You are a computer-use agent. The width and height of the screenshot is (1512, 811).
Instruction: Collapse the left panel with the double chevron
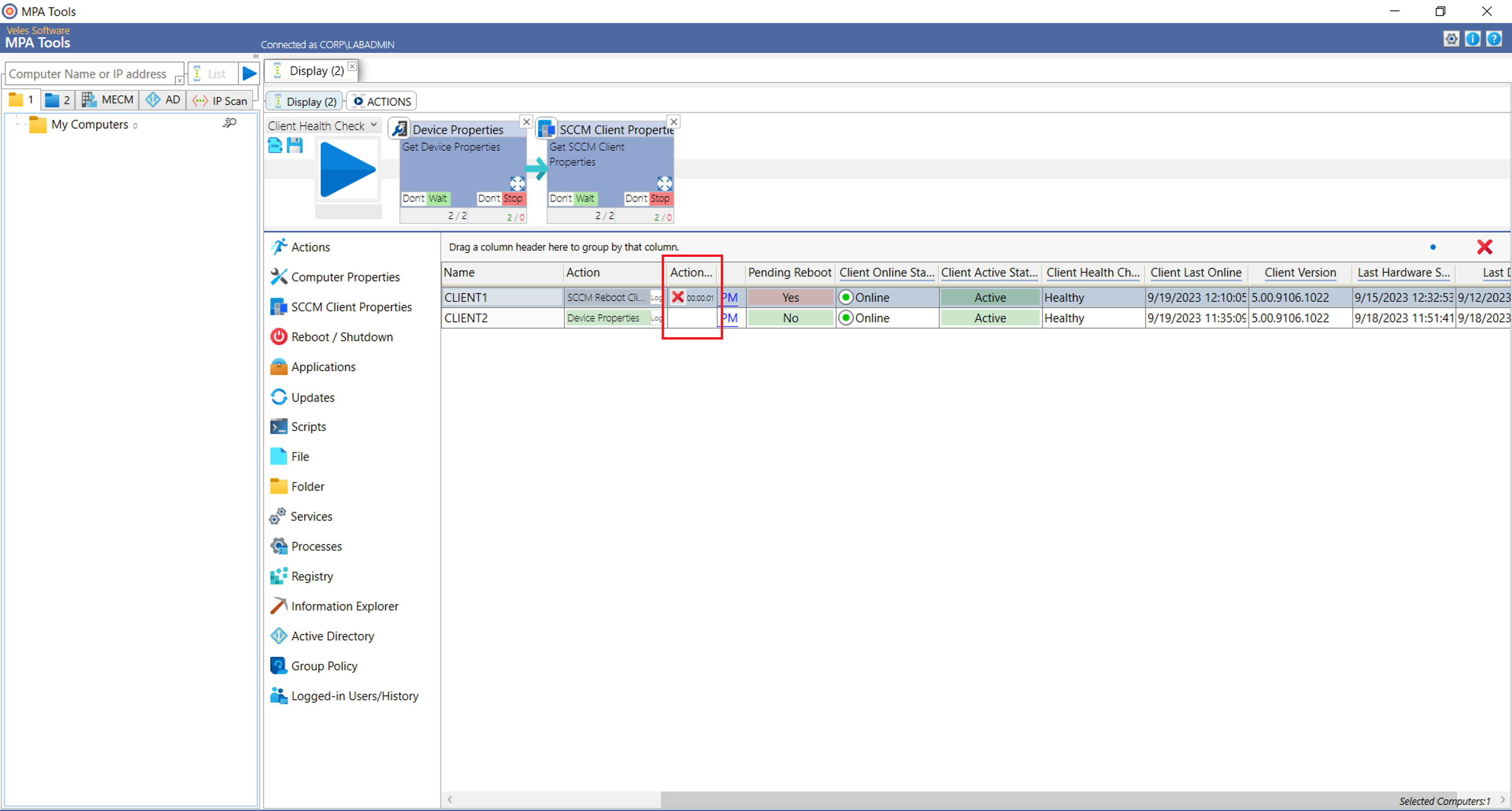click(x=256, y=56)
